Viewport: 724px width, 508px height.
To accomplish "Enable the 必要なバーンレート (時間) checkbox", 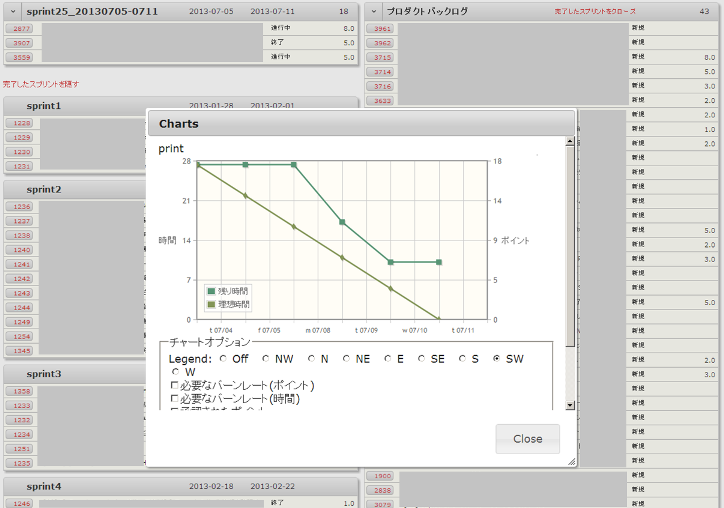I will [x=175, y=398].
